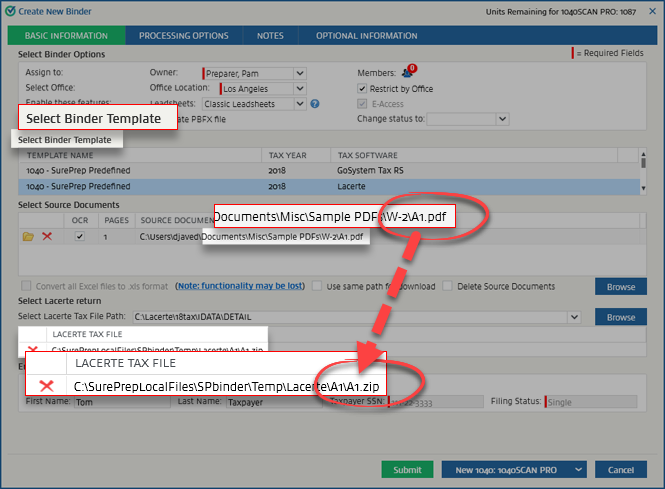Switch to the Processing Options tab
Screen dimensions: 665x489
[x=184, y=35]
